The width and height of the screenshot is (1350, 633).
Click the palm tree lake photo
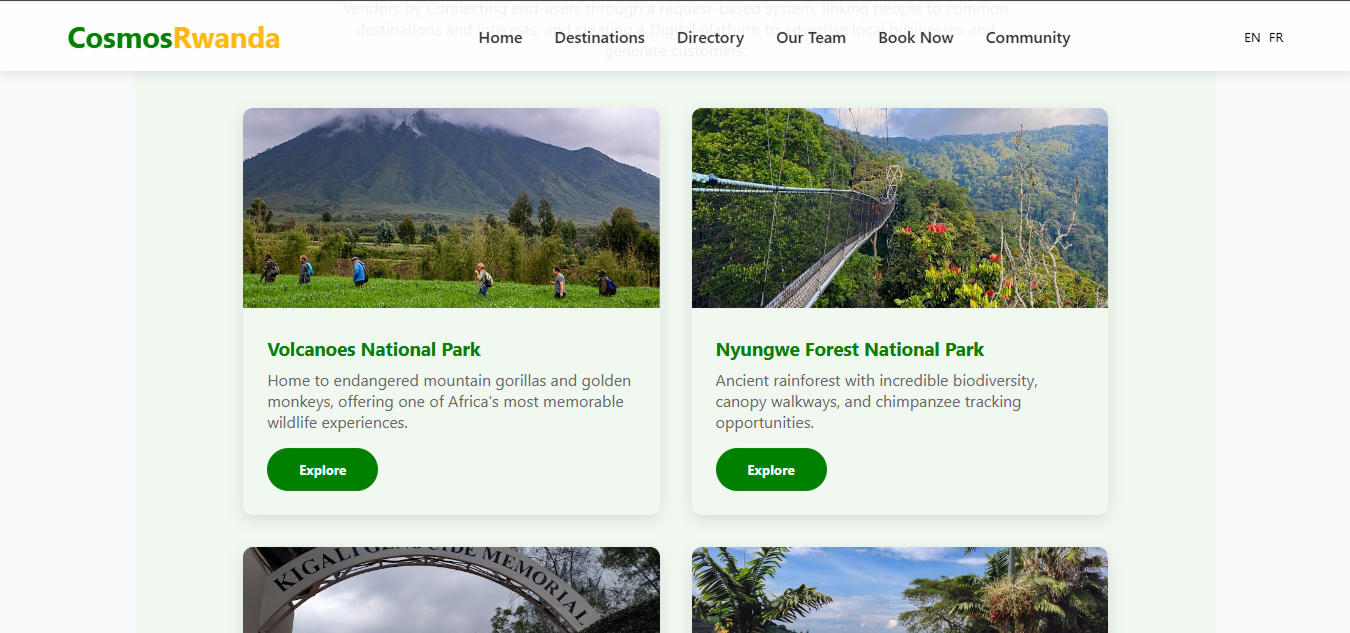pyautogui.click(x=899, y=590)
